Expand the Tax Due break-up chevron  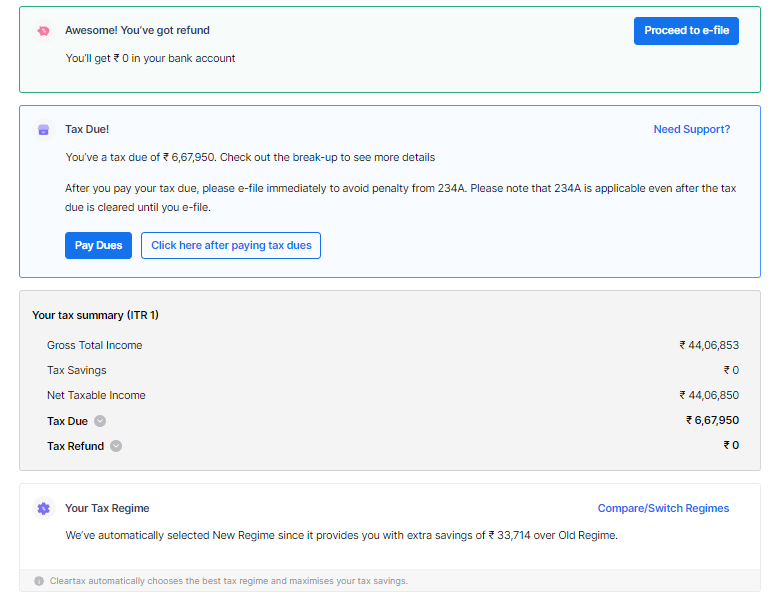pyautogui.click(x=100, y=421)
